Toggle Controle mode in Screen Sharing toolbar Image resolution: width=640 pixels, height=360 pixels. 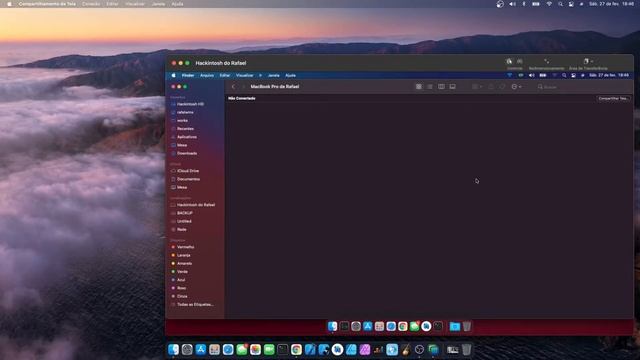[x=509, y=61]
